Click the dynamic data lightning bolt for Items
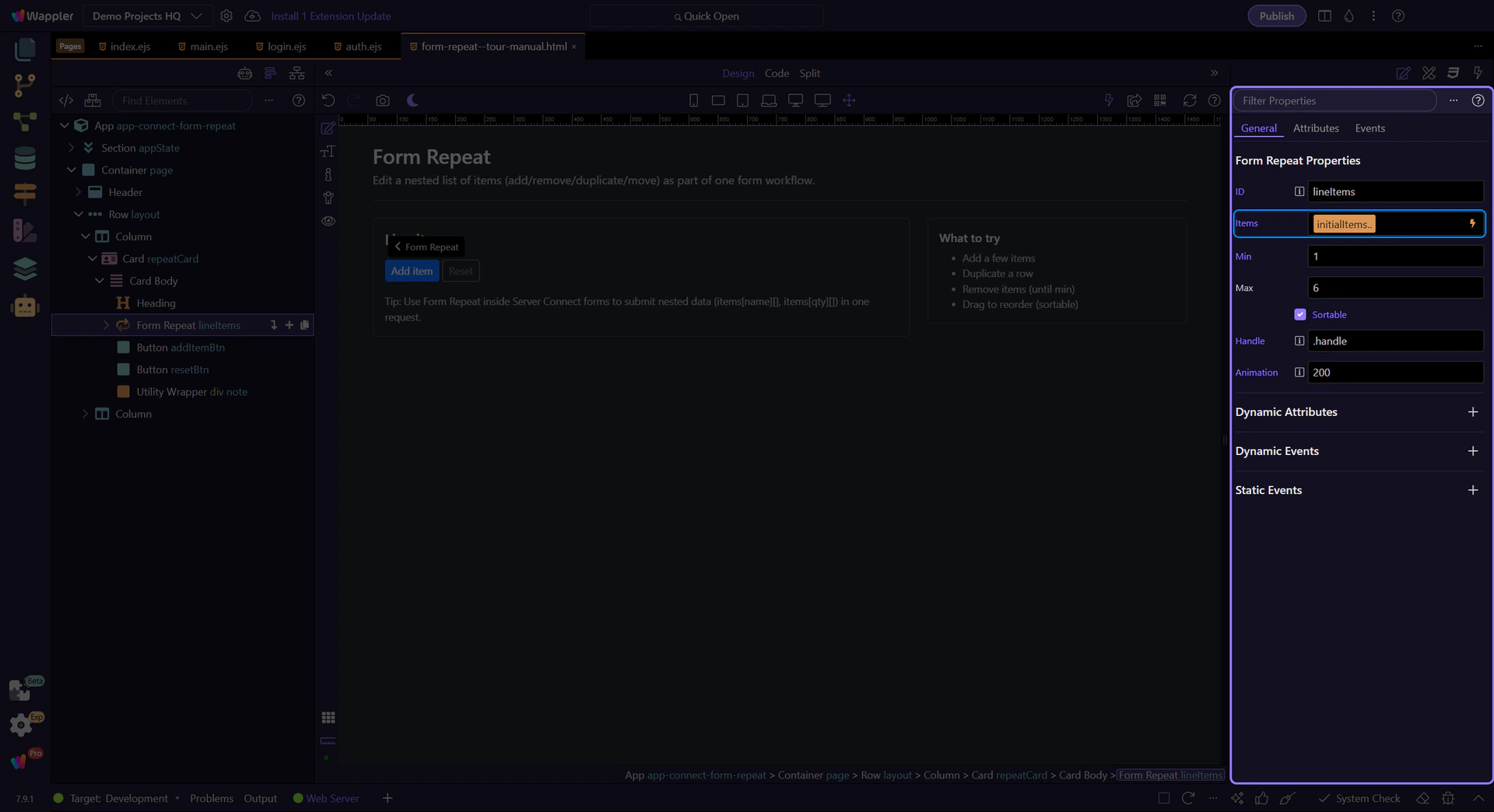Screen dimensions: 1494x812 tap(1471, 224)
